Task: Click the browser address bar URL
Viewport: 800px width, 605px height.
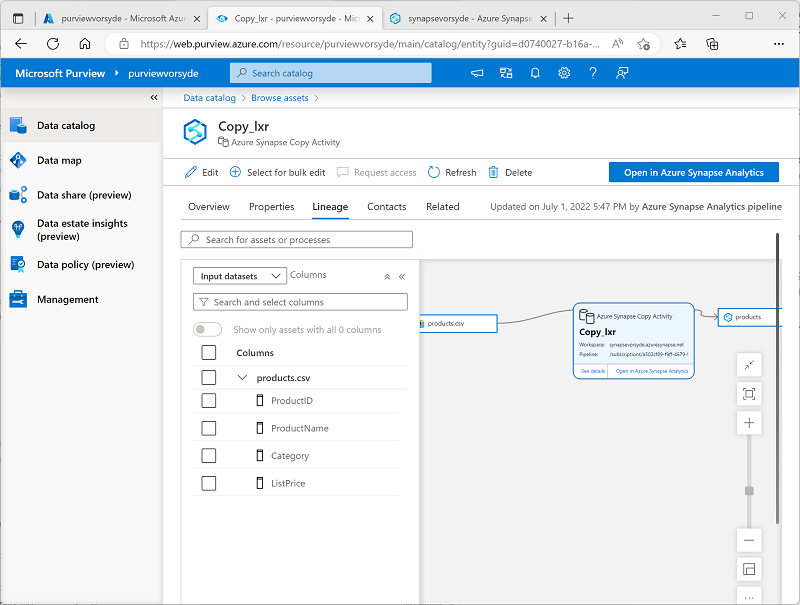Action: click(x=369, y=44)
